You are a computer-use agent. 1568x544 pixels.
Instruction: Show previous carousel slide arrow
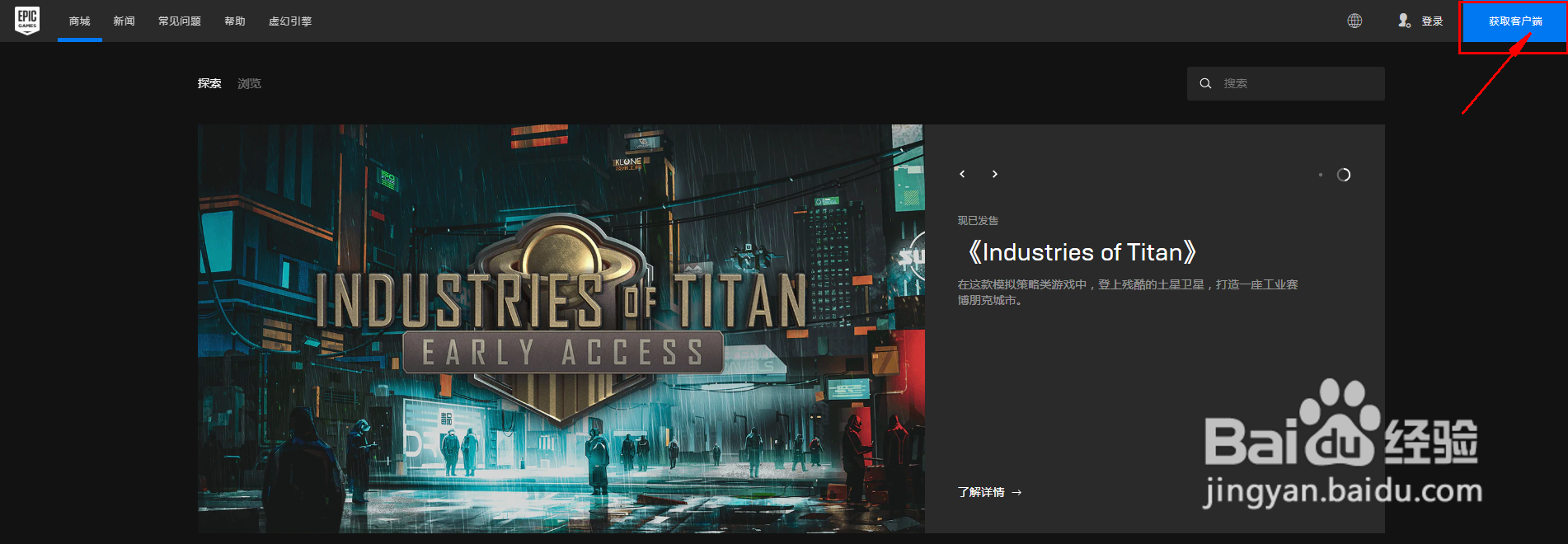tap(962, 174)
